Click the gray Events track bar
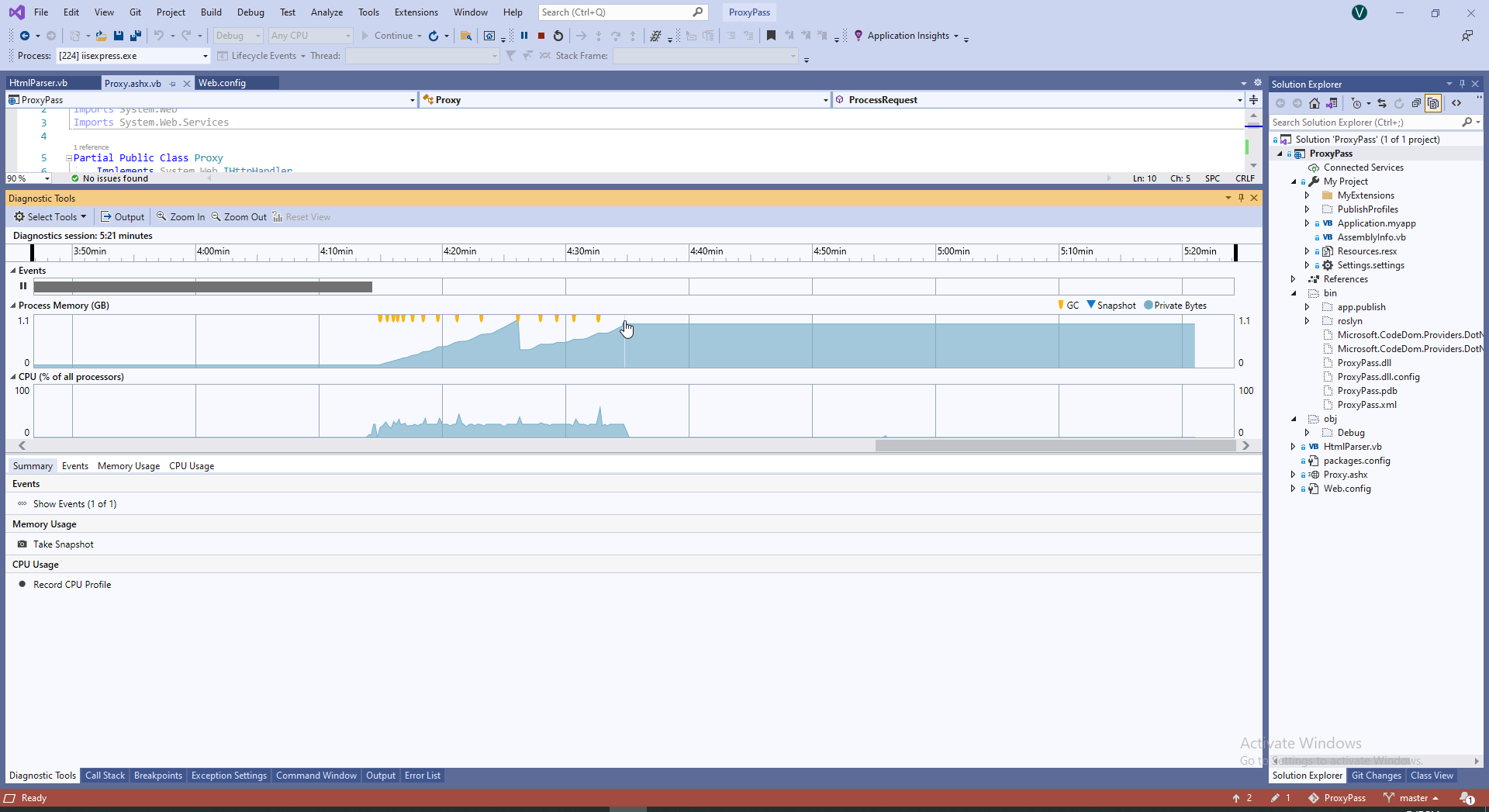 coord(202,287)
